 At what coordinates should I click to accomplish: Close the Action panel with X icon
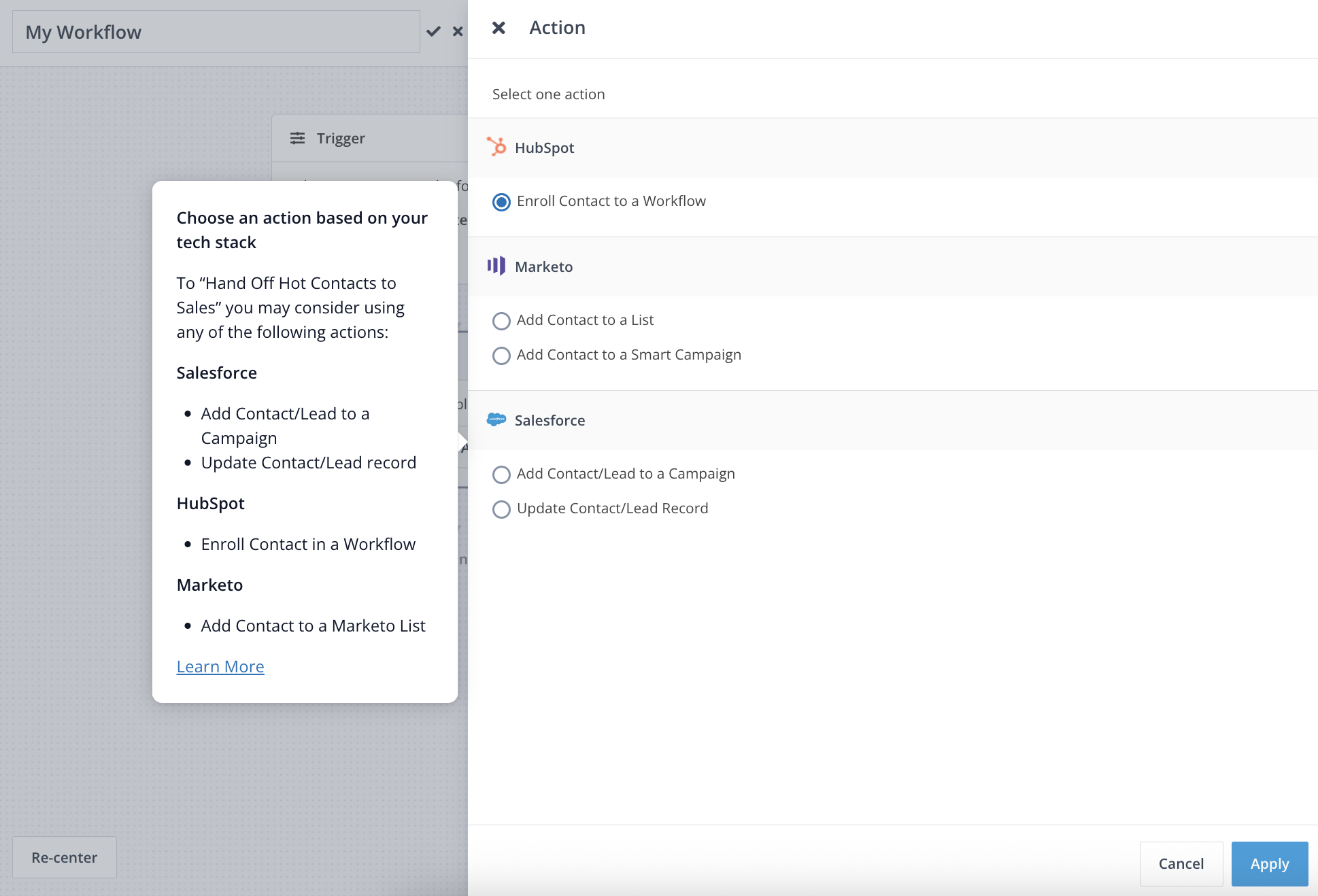pyautogui.click(x=499, y=28)
